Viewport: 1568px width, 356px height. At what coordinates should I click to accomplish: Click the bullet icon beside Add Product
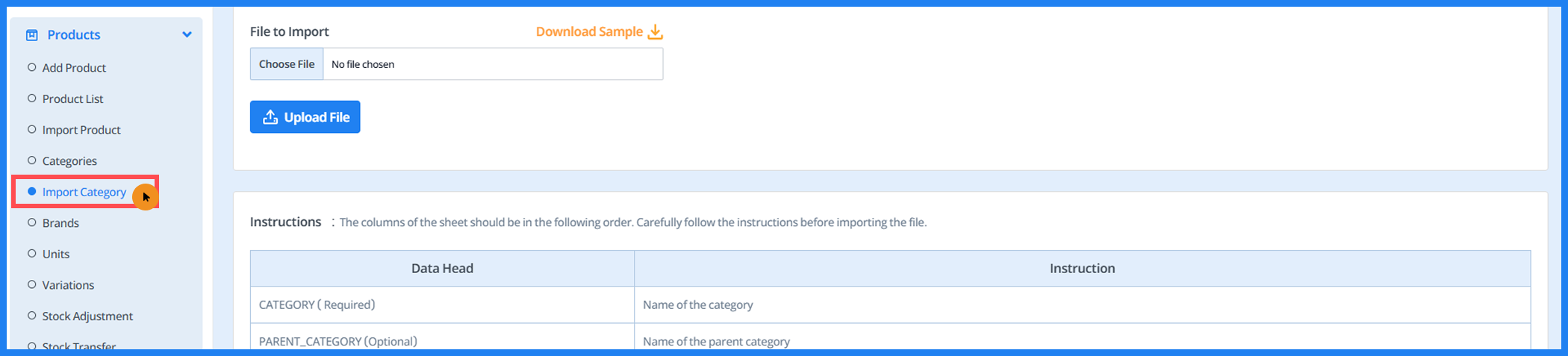coord(32,67)
